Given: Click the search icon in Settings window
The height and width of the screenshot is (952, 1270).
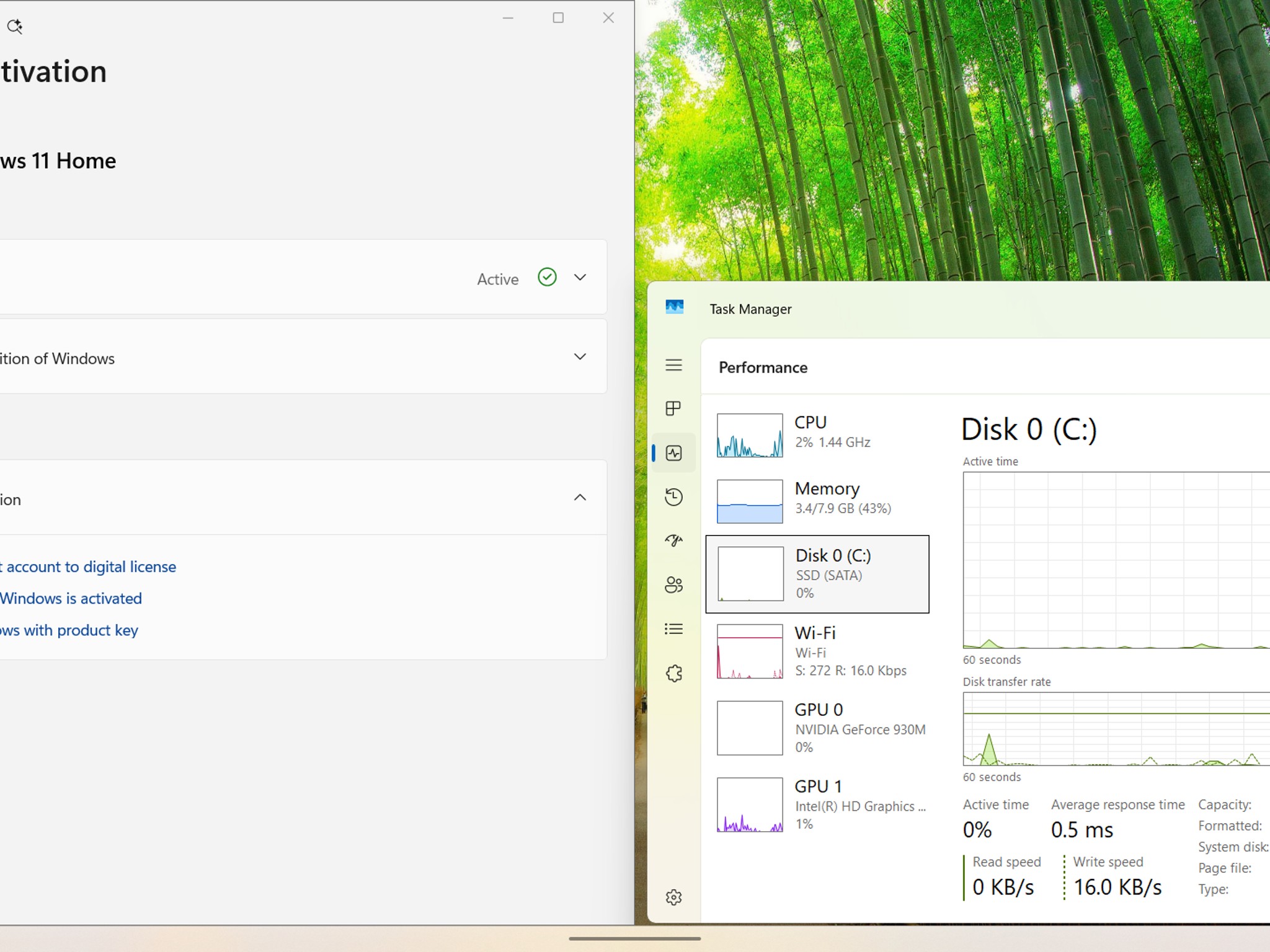Looking at the screenshot, I should (14, 26).
